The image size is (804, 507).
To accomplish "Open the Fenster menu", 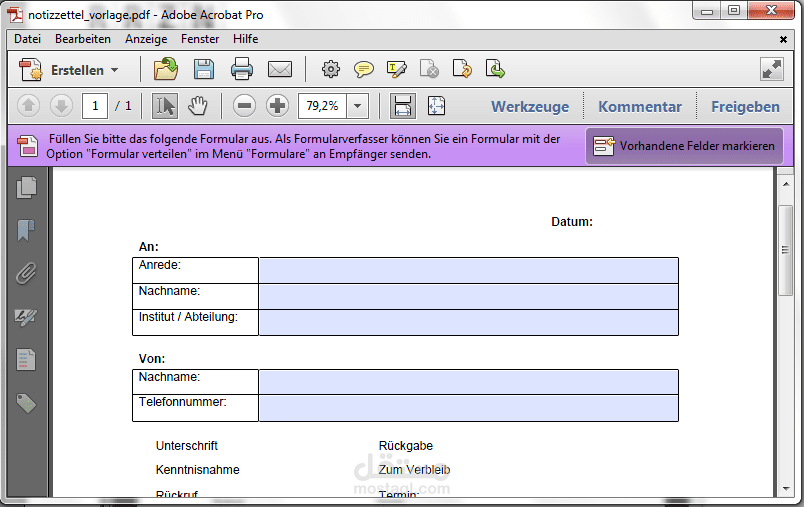I will click(200, 39).
